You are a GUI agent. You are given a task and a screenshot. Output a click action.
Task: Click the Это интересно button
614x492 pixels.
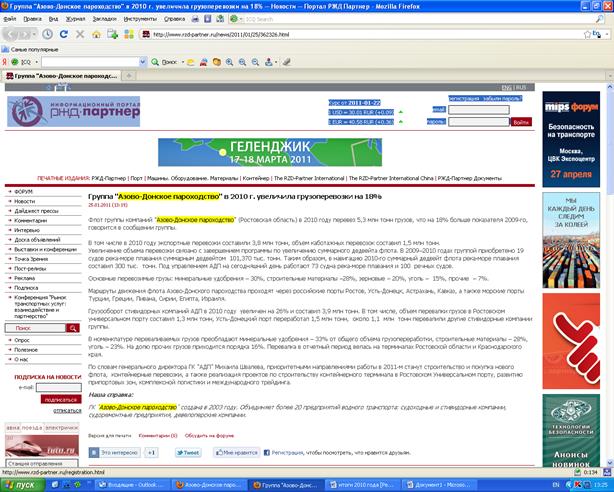114,452
